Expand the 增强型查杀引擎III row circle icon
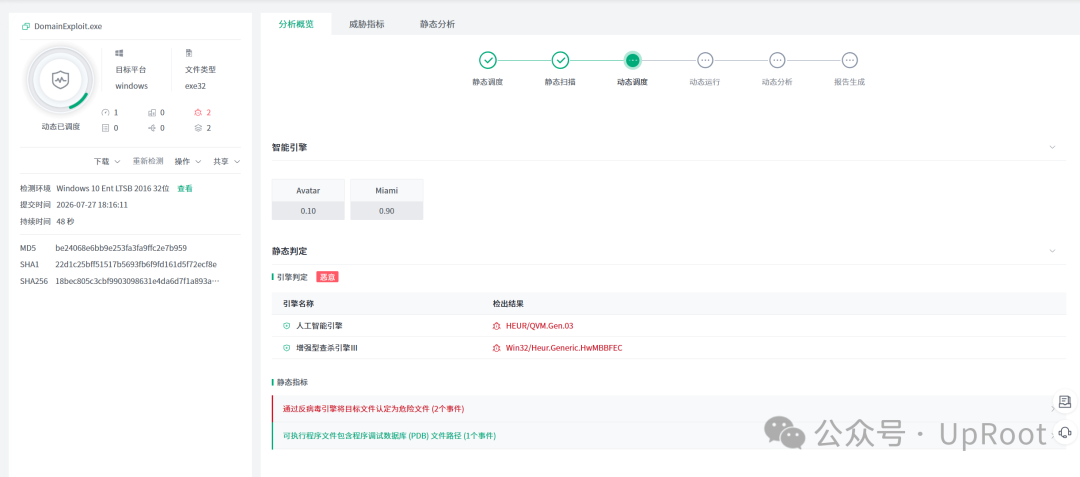 pos(287,348)
